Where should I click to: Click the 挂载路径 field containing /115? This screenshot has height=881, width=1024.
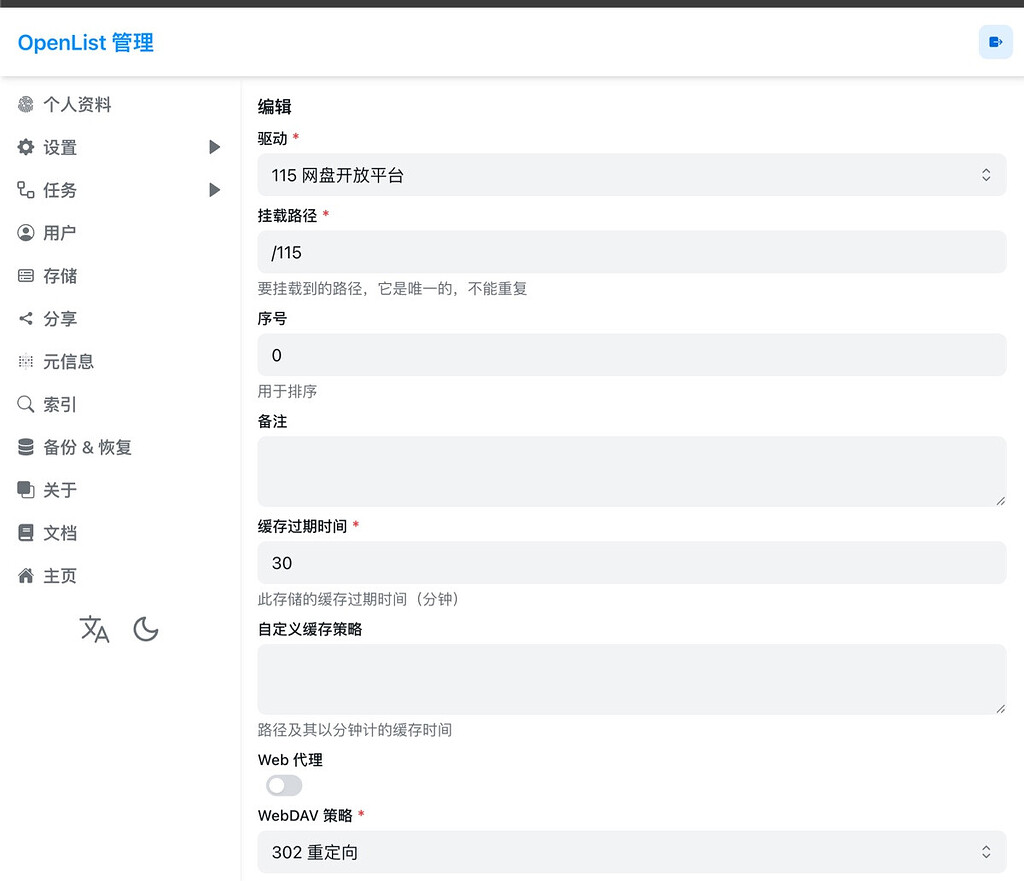coord(632,252)
